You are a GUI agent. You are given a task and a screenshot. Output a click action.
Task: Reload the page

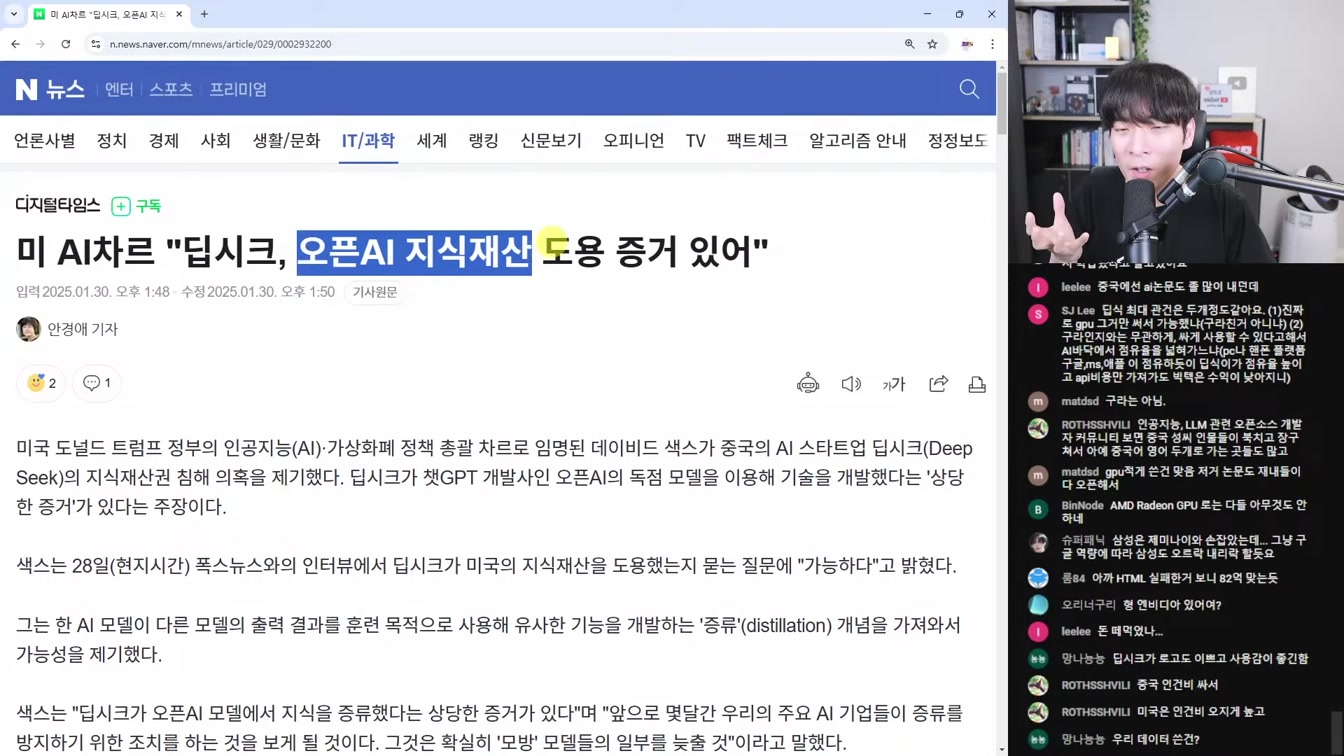66,44
